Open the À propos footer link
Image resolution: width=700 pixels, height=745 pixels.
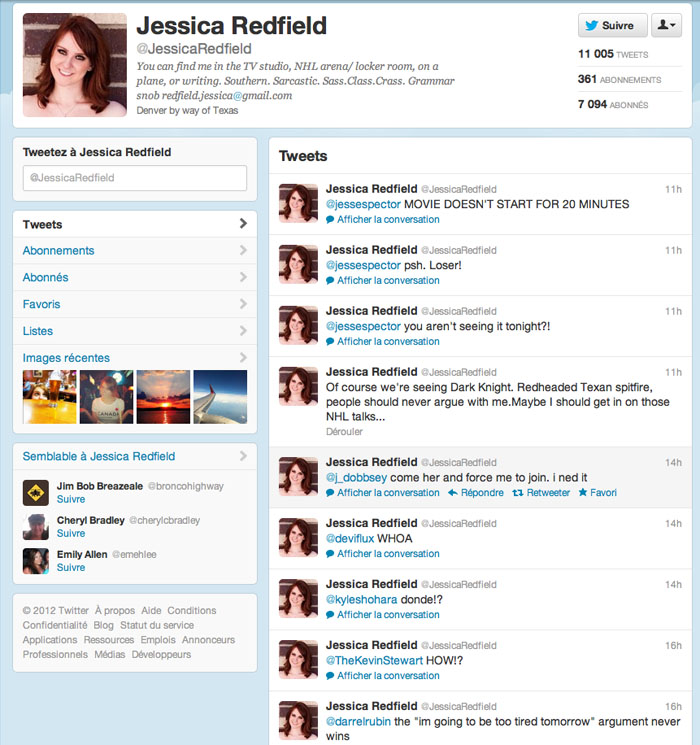(x=115, y=611)
